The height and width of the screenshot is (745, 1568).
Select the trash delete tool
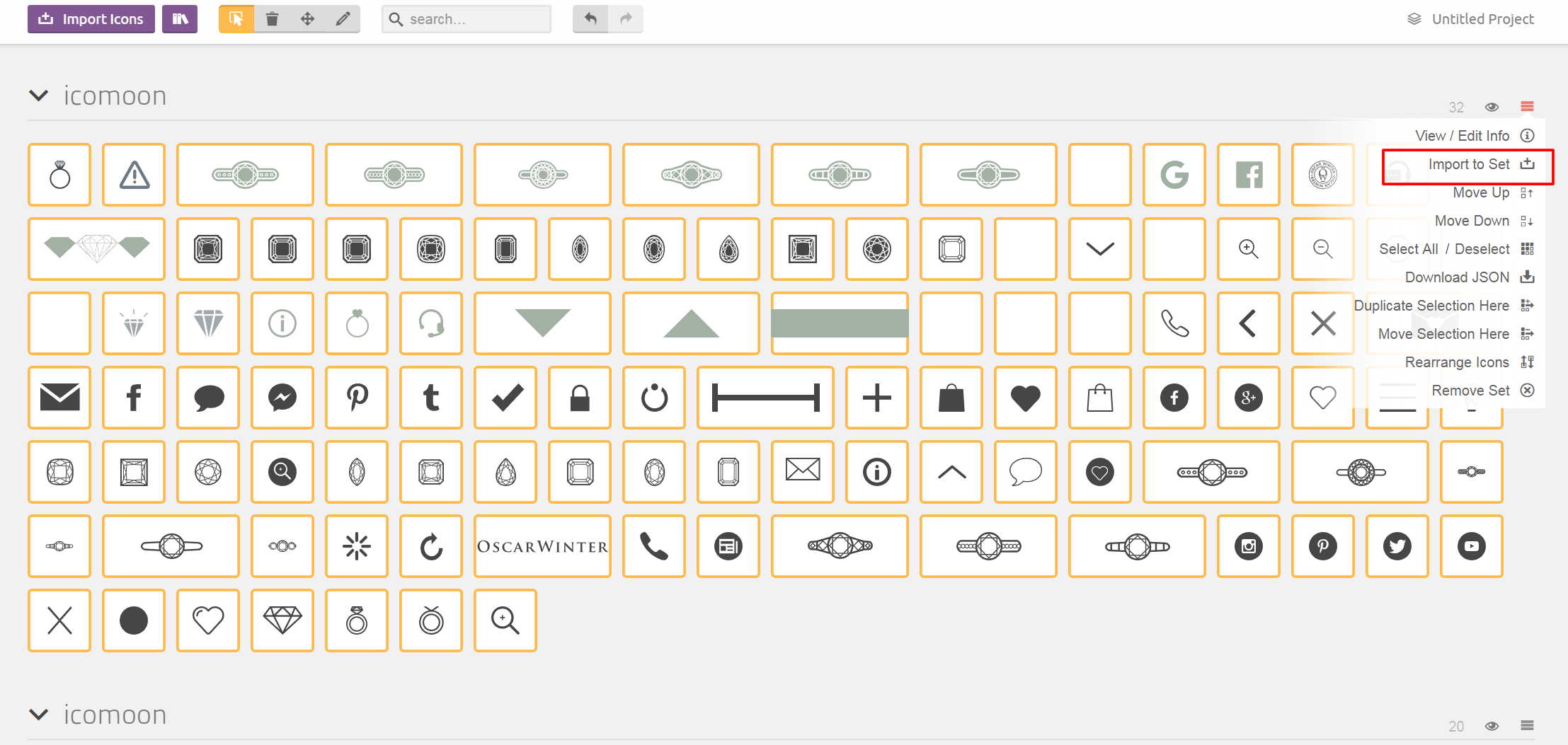[272, 19]
